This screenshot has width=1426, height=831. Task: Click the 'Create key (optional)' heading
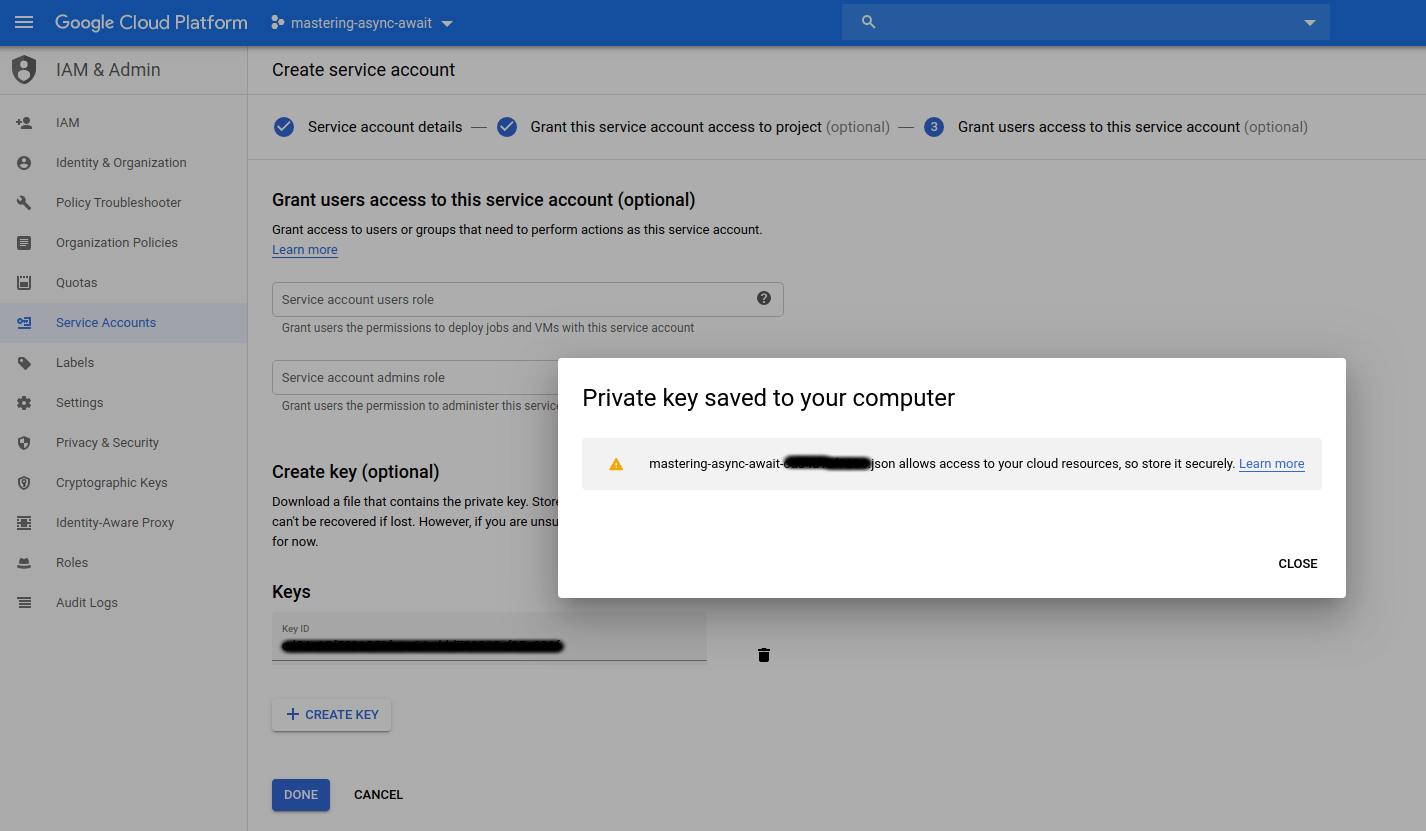(x=356, y=472)
